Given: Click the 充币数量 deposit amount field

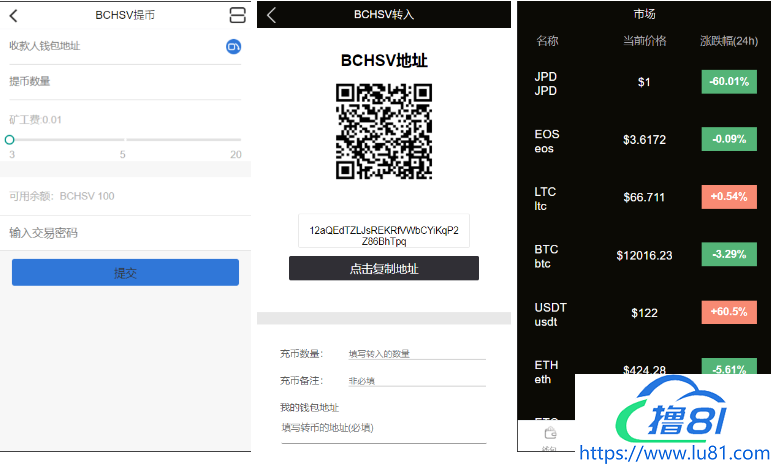Looking at the screenshot, I should click(x=417, y=354).
